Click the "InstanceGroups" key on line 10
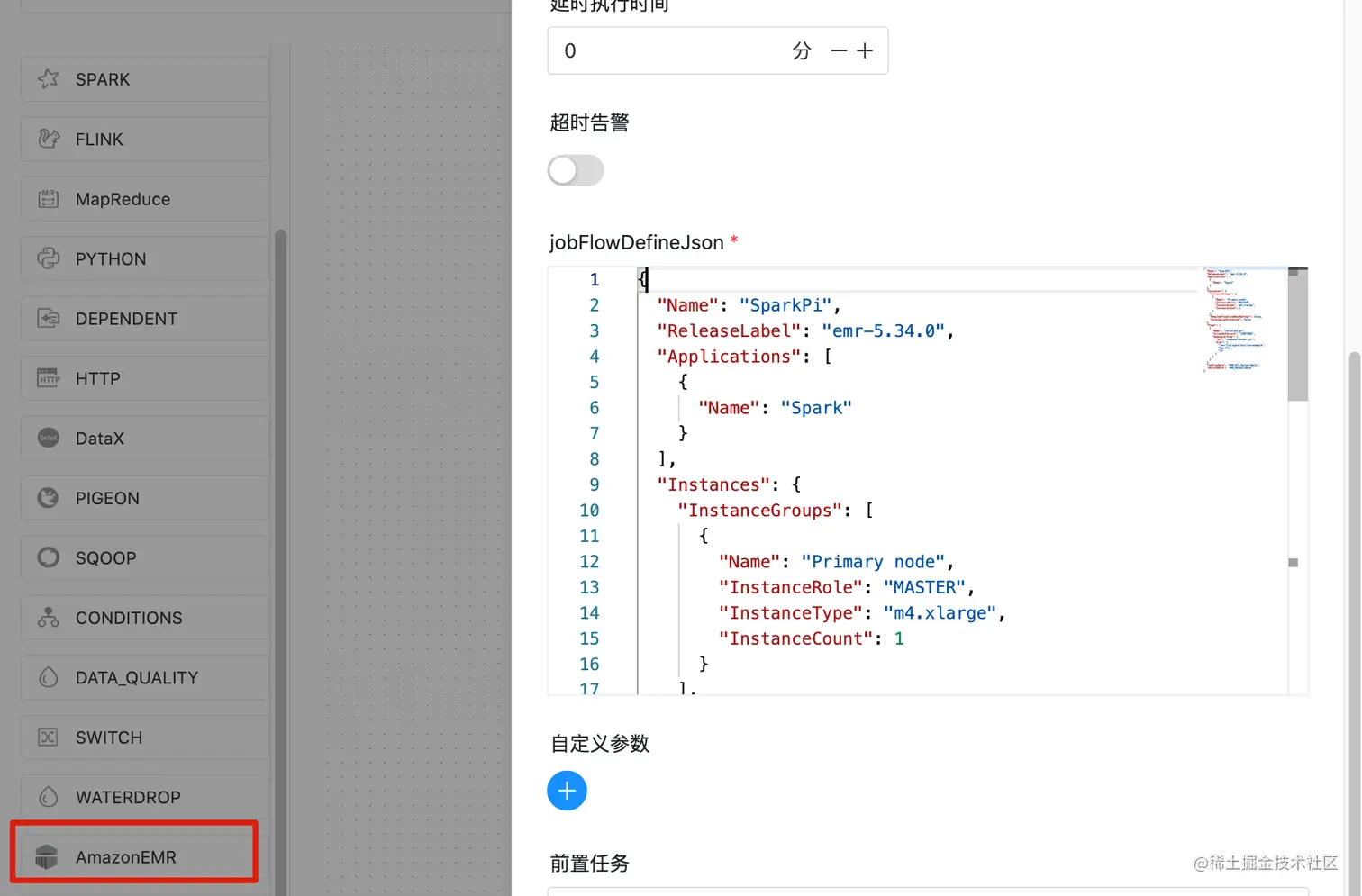 [x=760, y=511]
